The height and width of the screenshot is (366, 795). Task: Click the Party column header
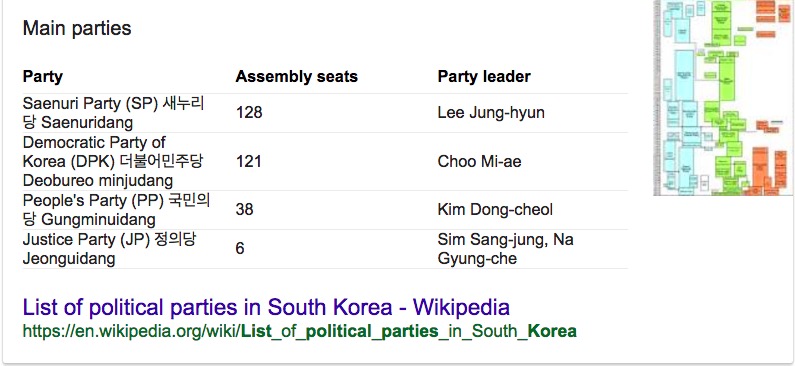43,77
